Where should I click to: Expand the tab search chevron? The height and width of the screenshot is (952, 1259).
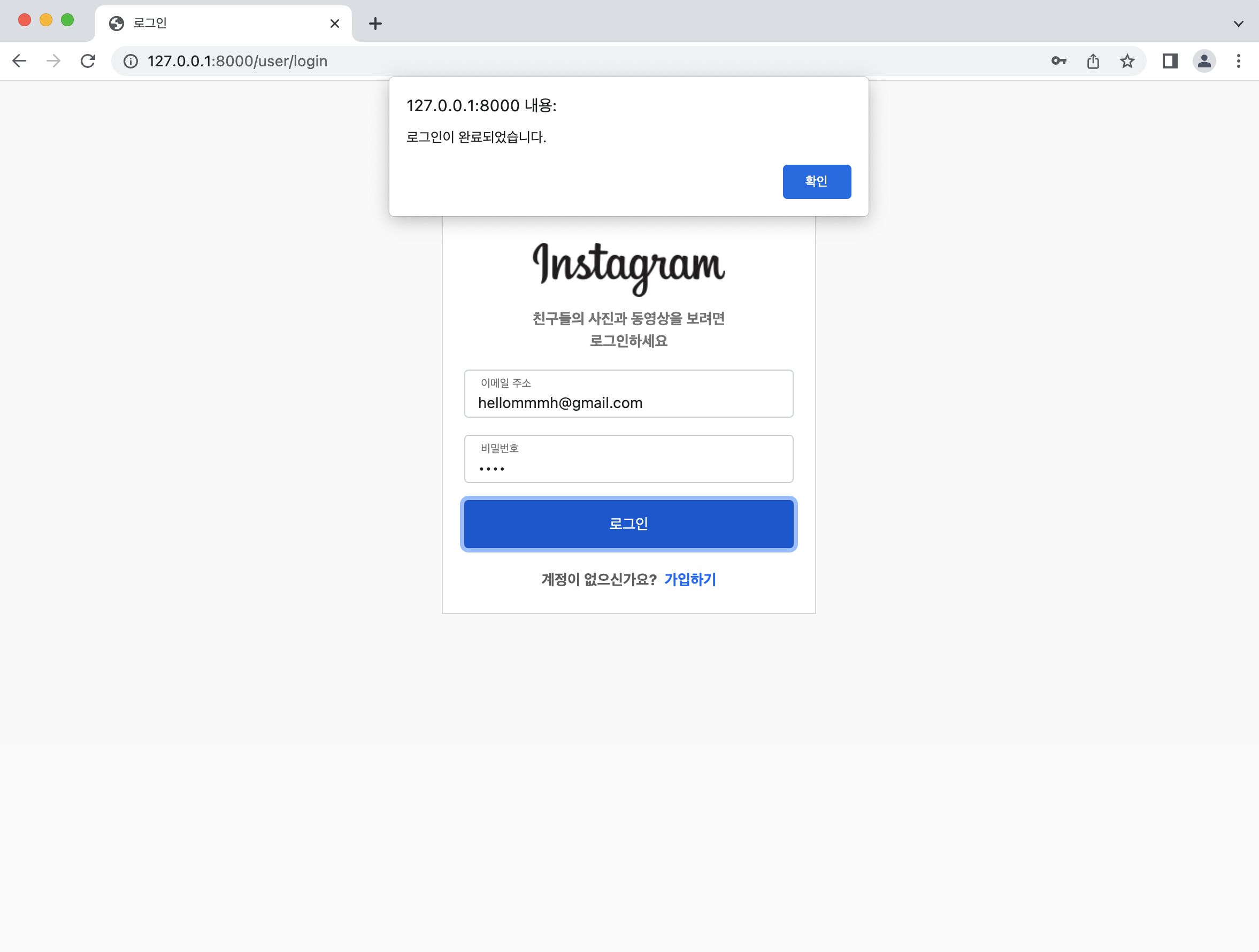click(x=1239, y=24)
